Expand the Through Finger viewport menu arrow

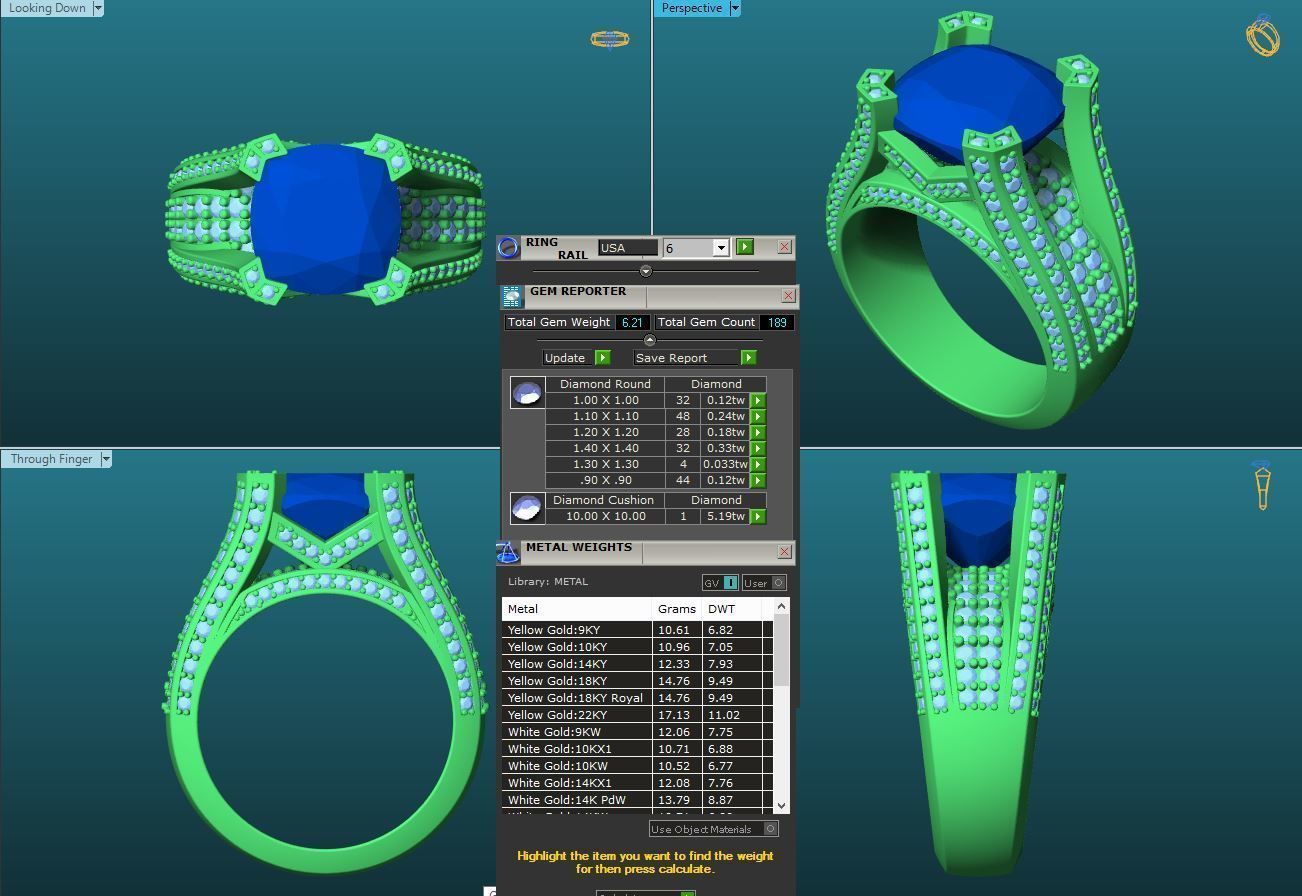coord(105,459)
